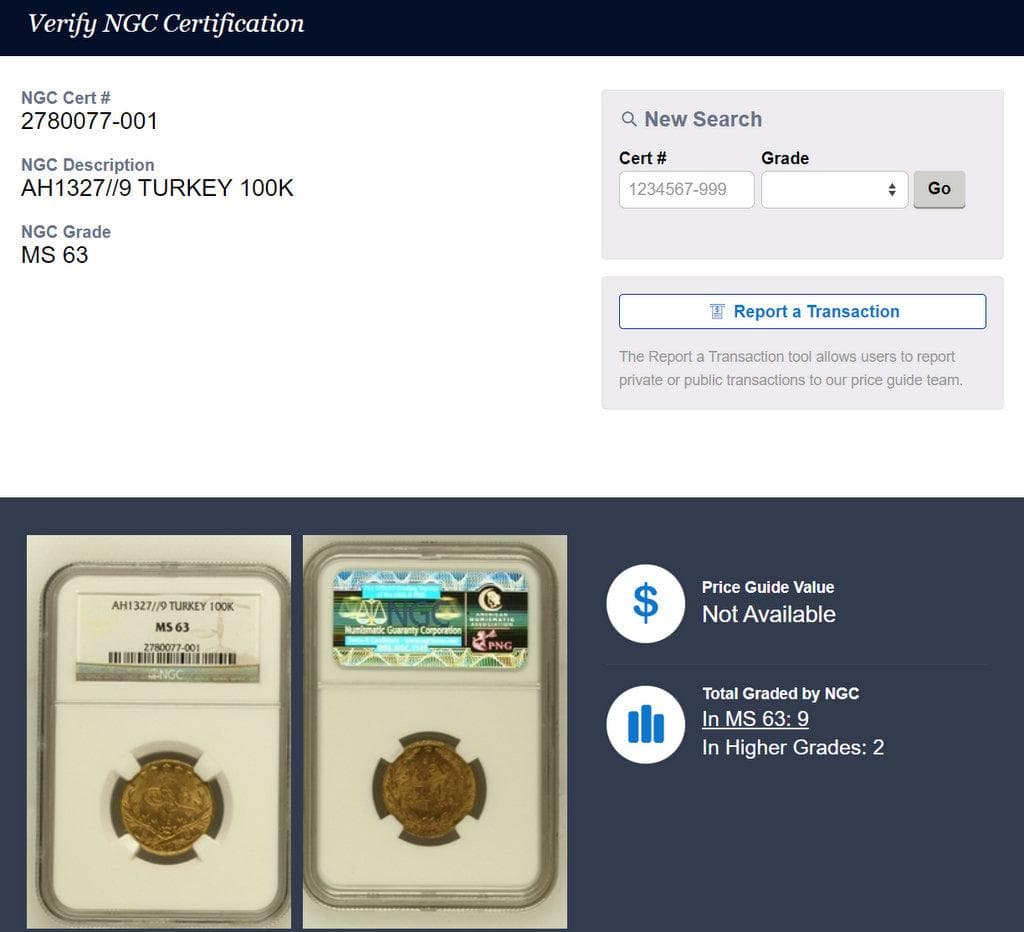Click the barcode on the certification label
Viewport: 1024px width, 932px height.
pos(172,658)
